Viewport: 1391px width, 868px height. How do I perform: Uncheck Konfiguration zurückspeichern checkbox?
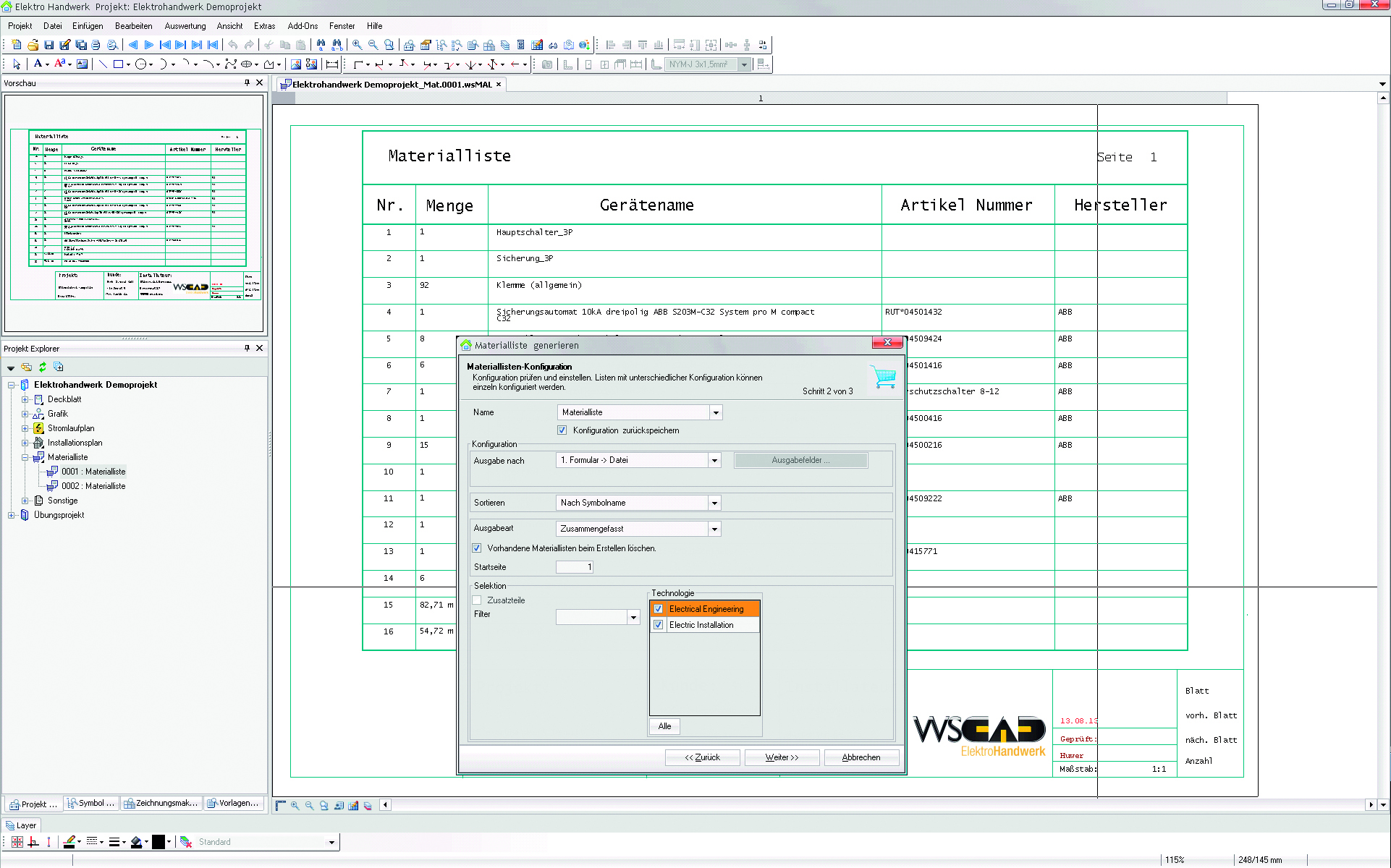click(x=562, y=430)
